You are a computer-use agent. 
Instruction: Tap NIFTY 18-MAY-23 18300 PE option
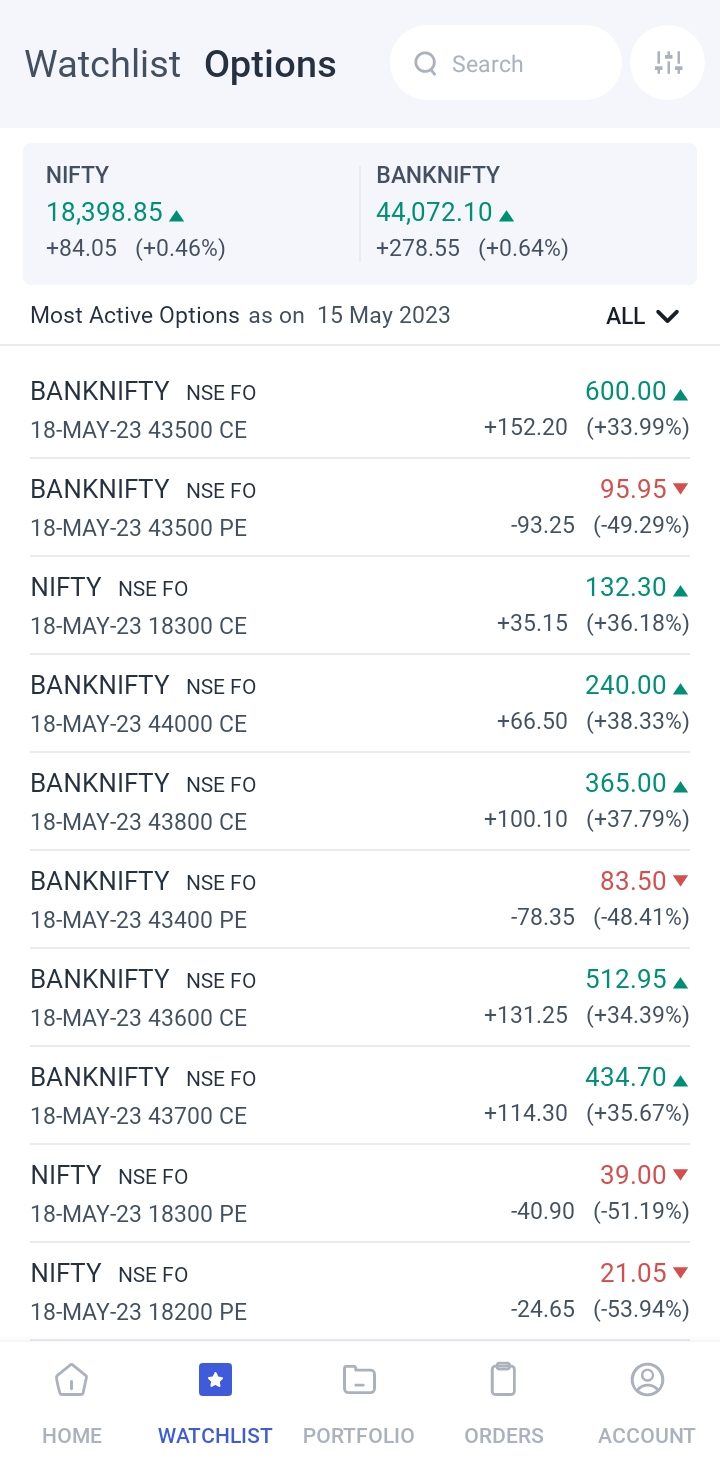[360, 1193]
